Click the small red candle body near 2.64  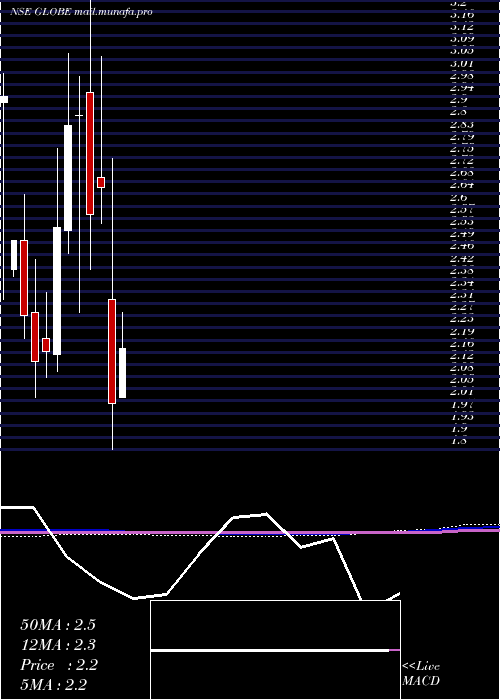(x=101, y=182)
